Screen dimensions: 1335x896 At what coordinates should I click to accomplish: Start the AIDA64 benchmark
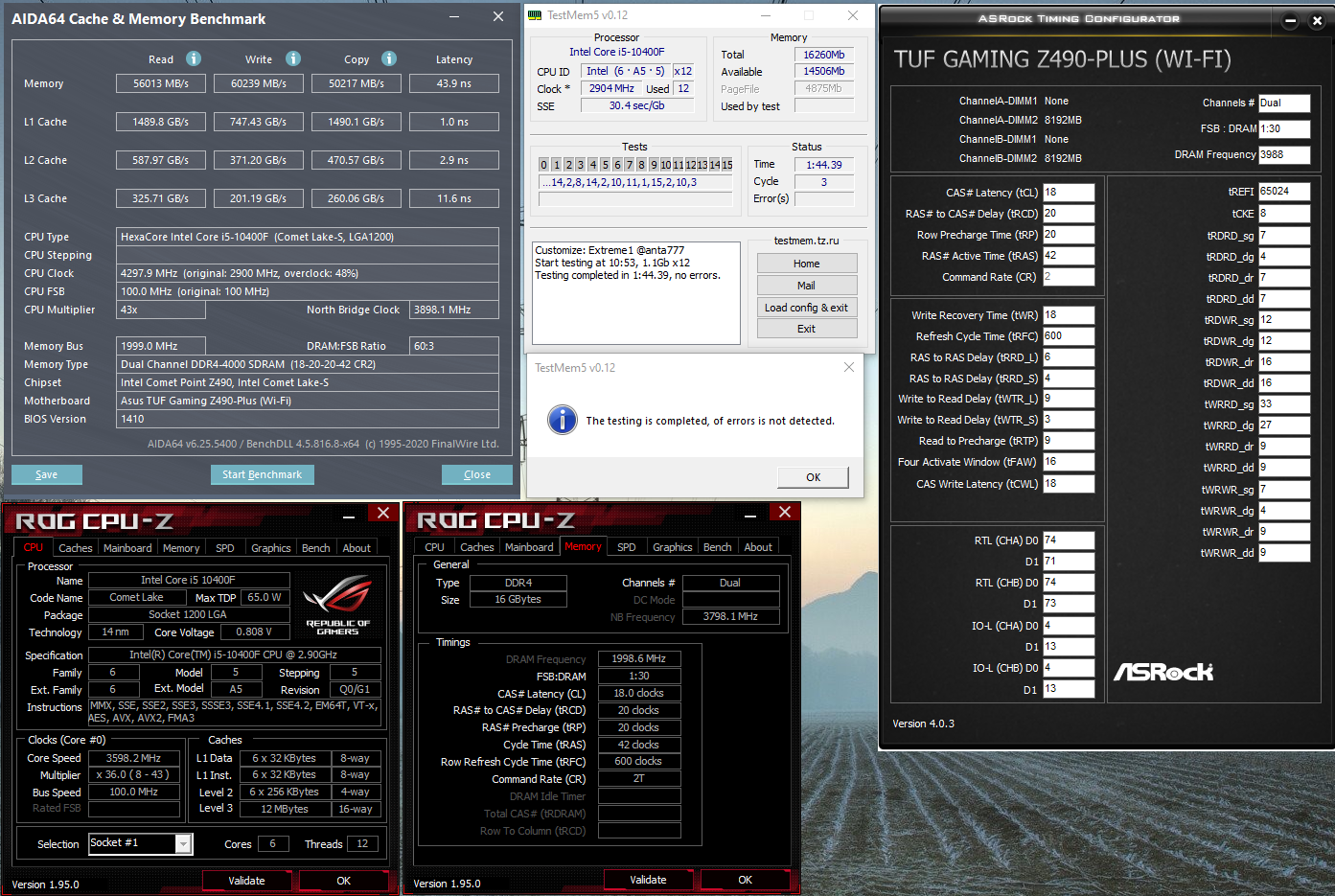262,474
